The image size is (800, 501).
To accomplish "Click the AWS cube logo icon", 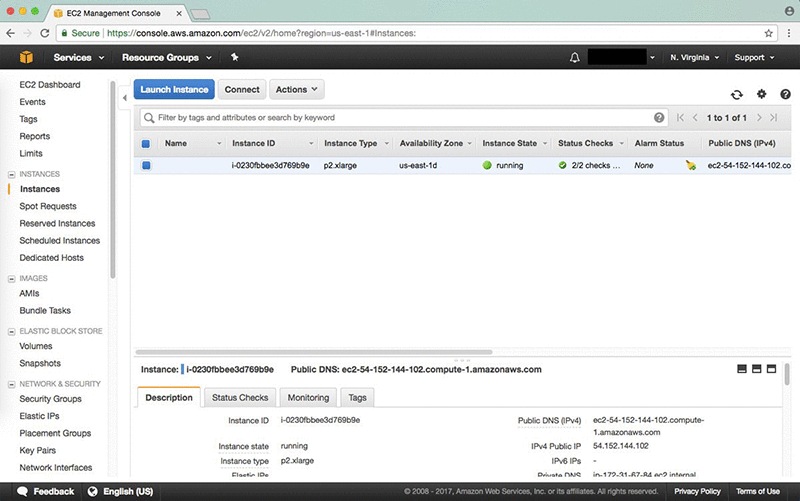I will [x=26, y=57].
